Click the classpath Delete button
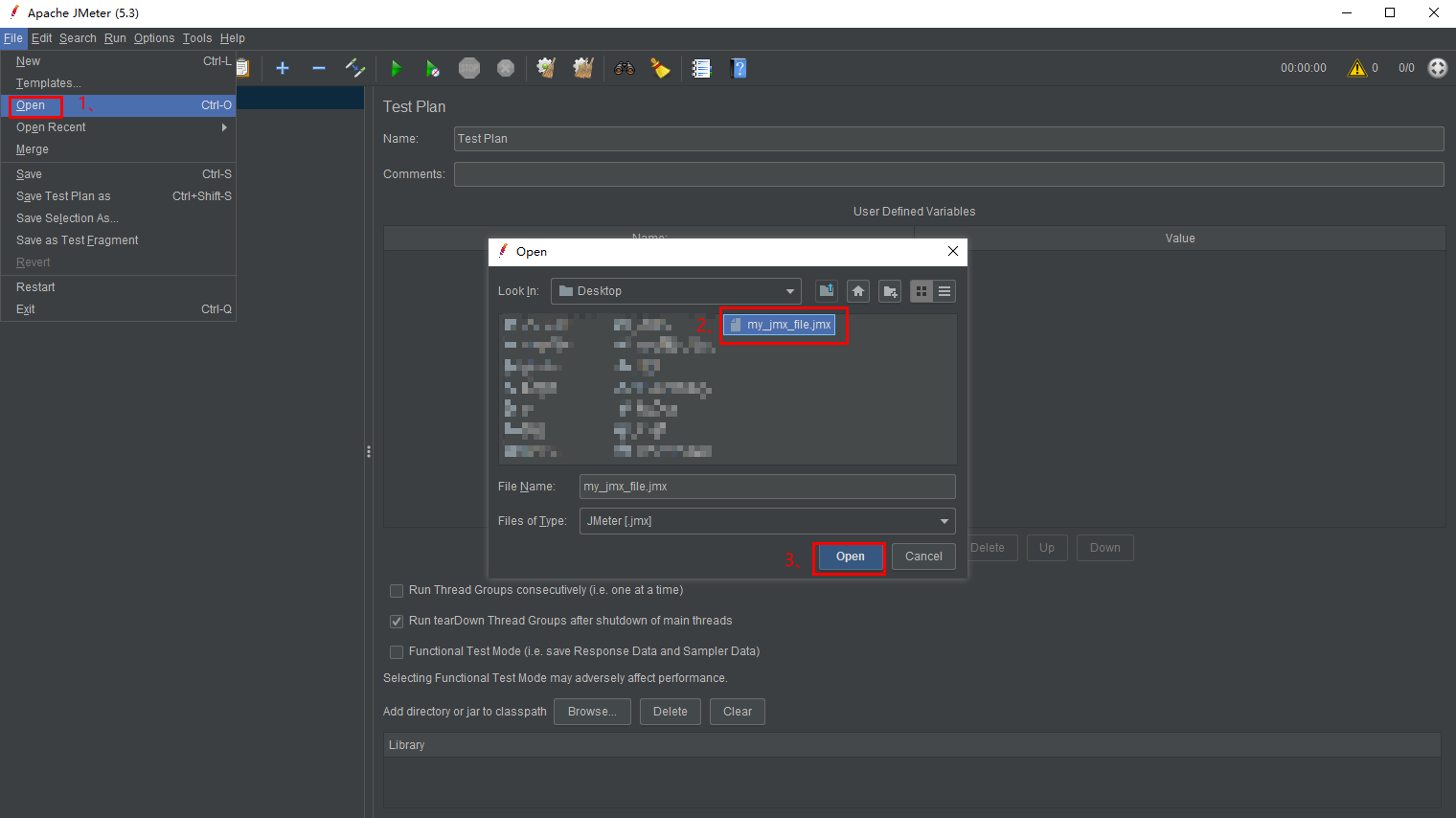 click(x=671, y=712)
